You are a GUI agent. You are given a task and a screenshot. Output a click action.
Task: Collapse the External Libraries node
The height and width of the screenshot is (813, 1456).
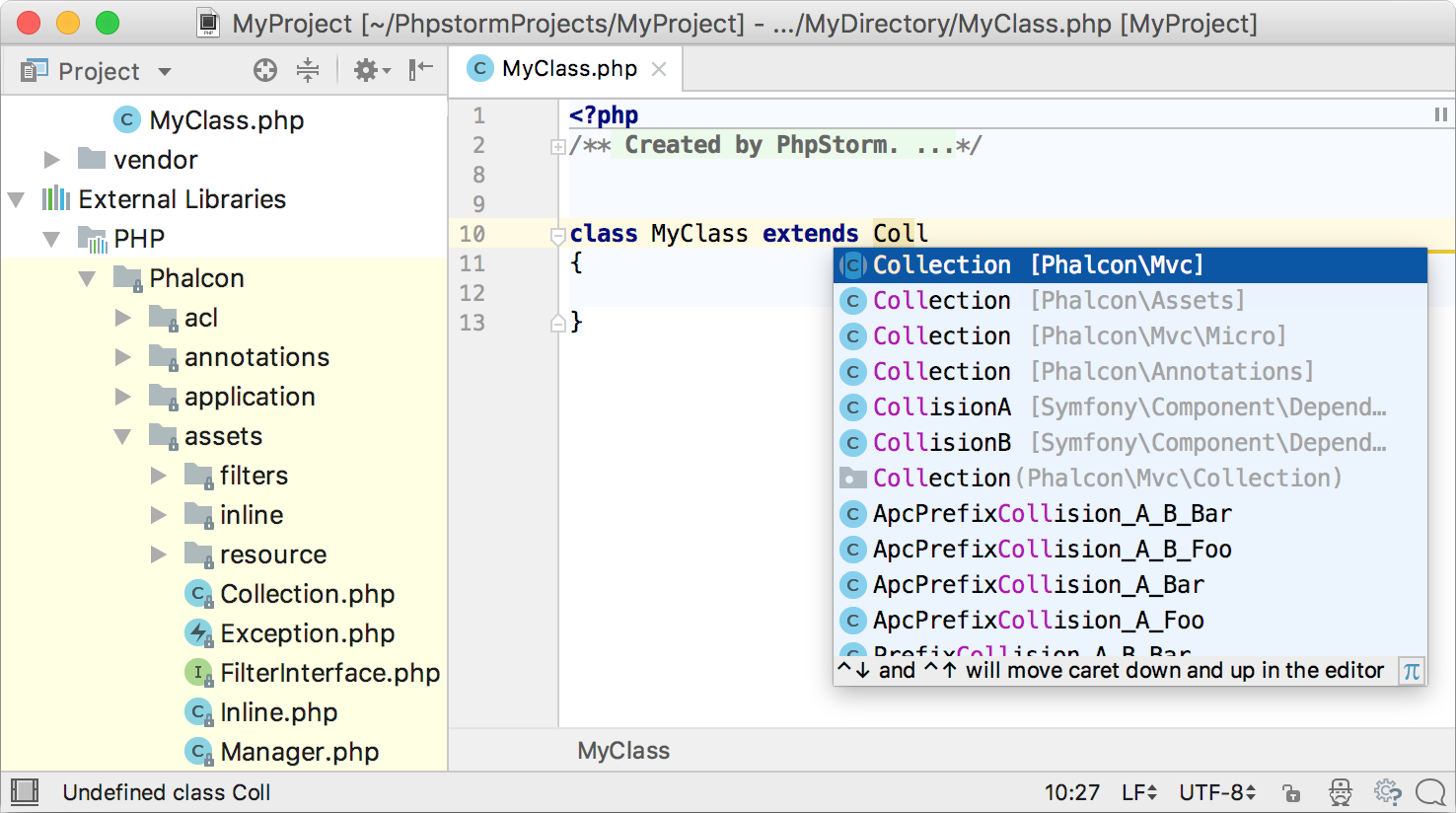[x=17, y=199]
